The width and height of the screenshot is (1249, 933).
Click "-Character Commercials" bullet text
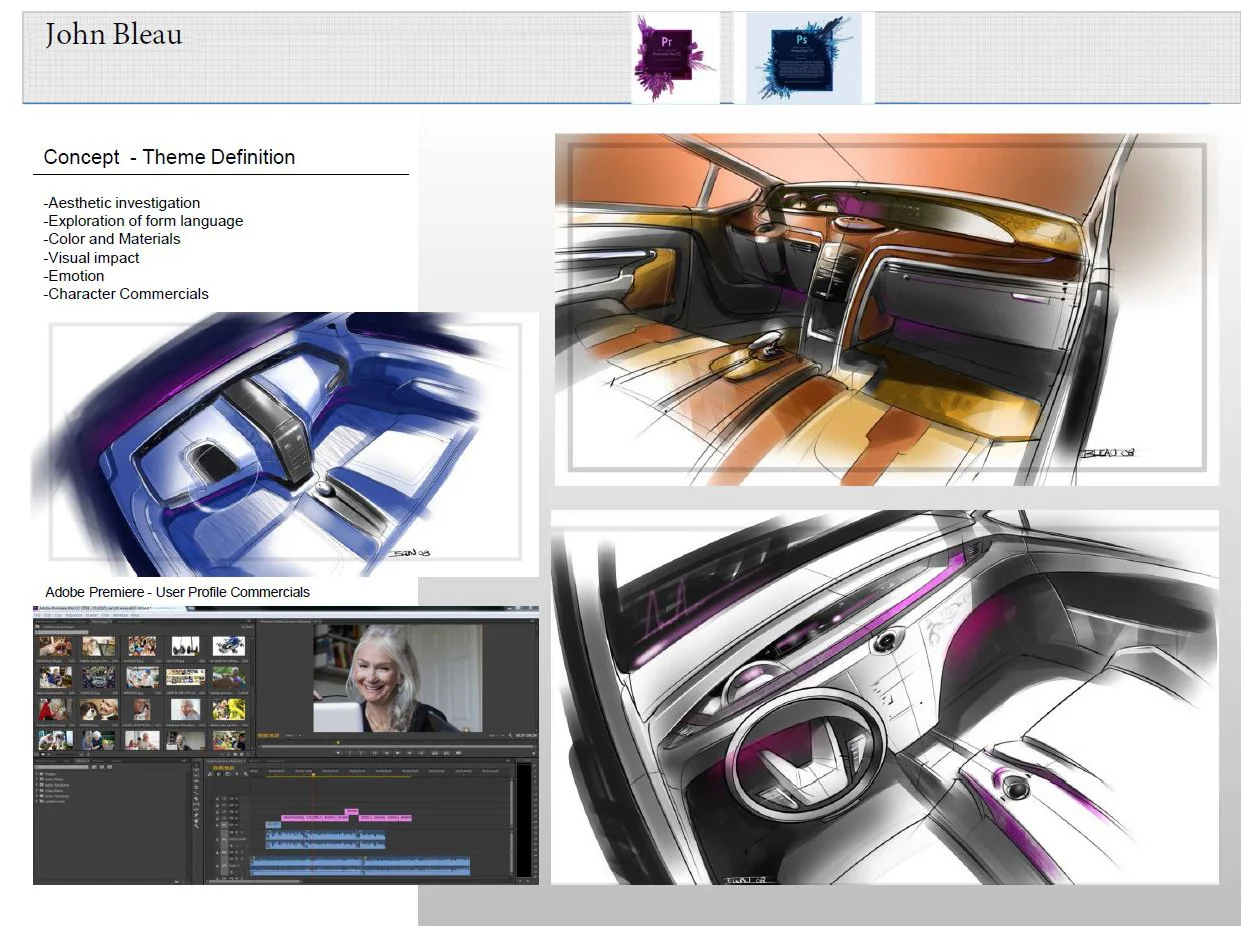coord(126,294)
